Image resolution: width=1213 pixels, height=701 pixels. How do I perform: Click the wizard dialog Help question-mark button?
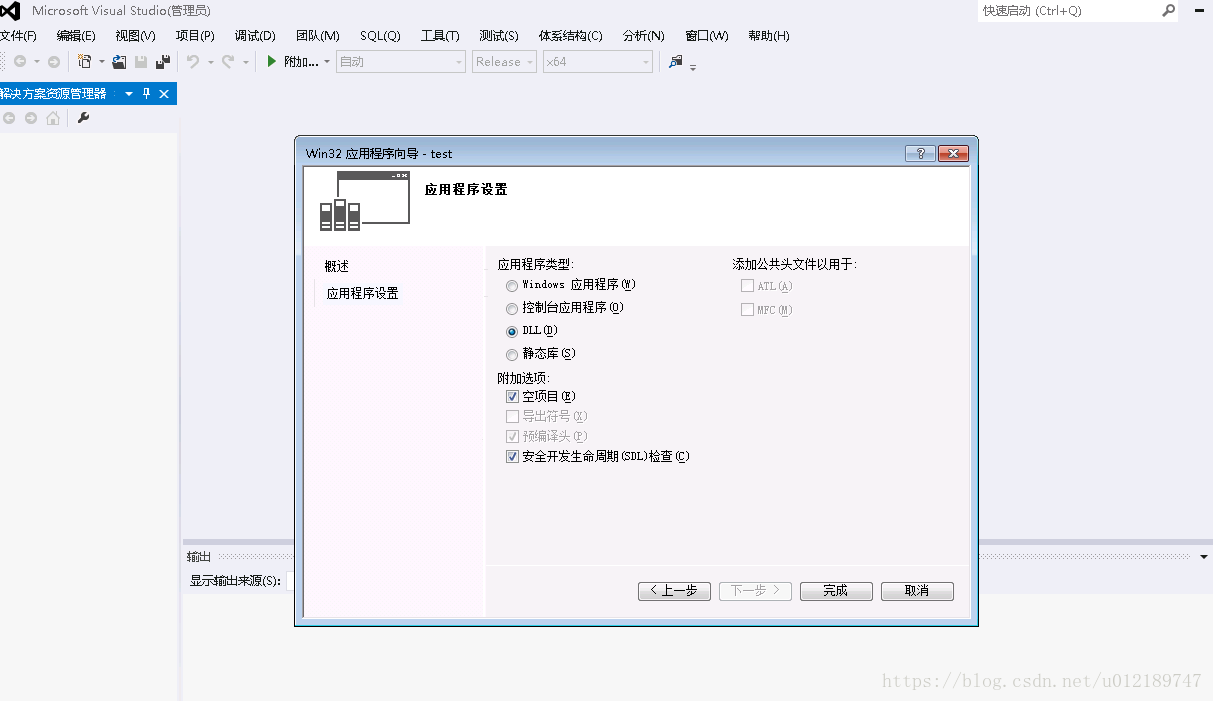[920, 153]
